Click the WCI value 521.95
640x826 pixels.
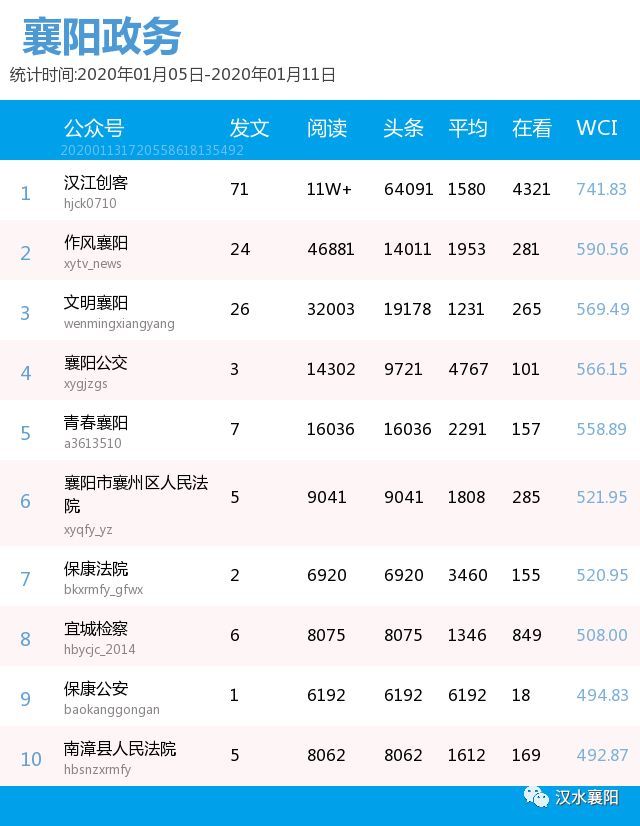602,497
